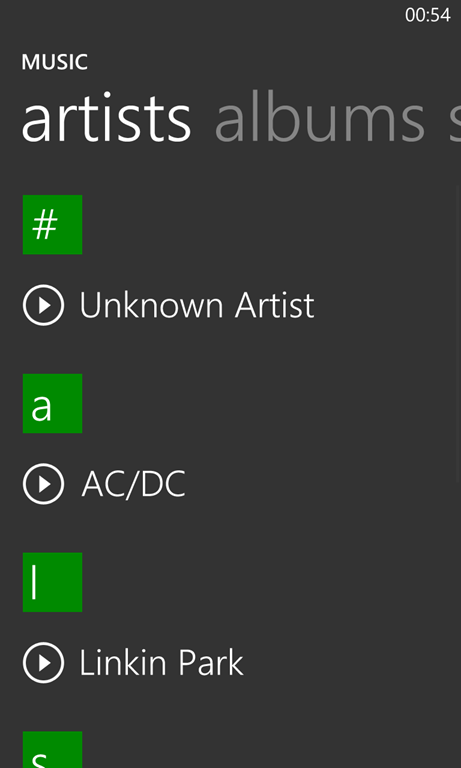The height and width of the screenshot is (768, 461).
Task: Open the partially visible 's' group tile
Action: coord(52,750)
